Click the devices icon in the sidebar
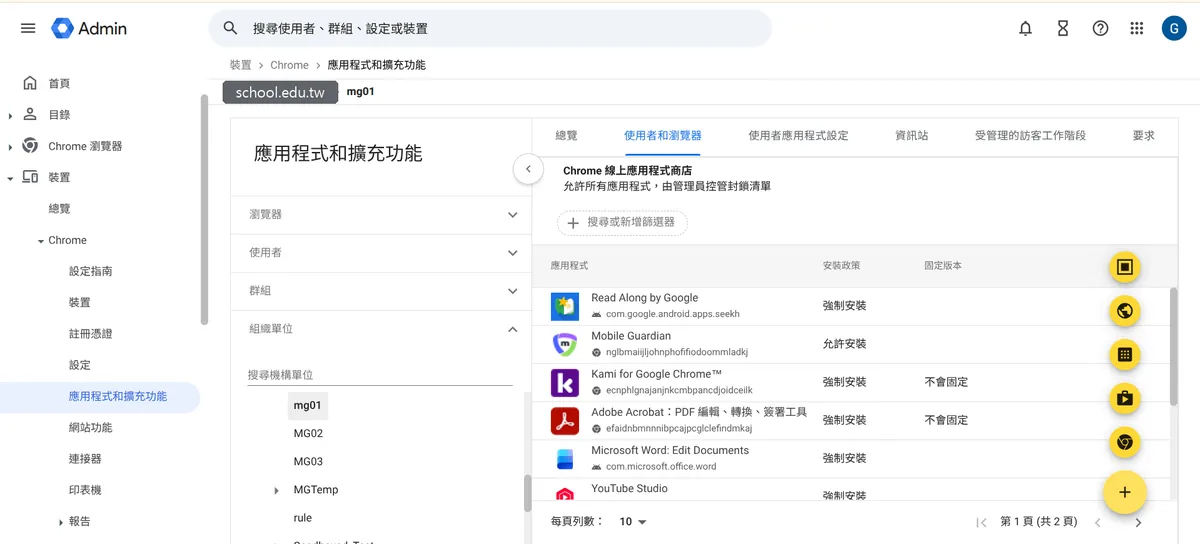Viewport: 1200px width, 544px height. pyautogui.click(x=30, y=177)
